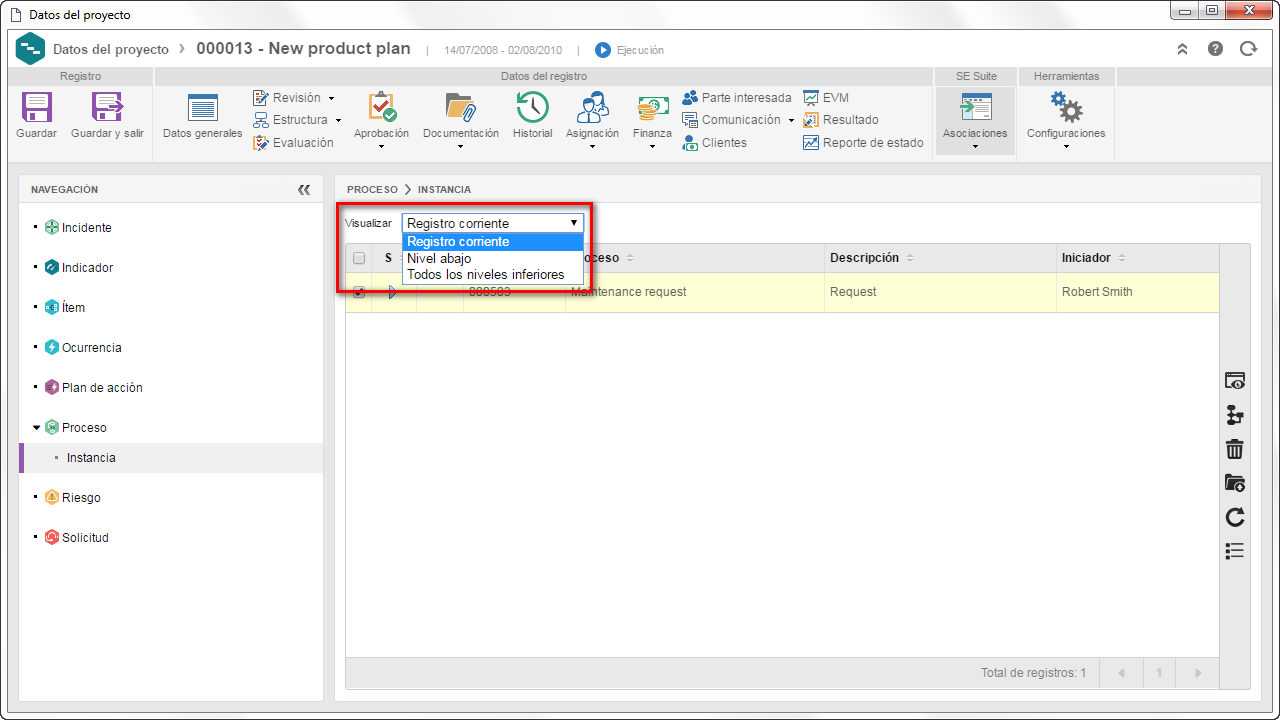
Task: Select Instancia under Proceso
Action: click(x=91, y=458)
